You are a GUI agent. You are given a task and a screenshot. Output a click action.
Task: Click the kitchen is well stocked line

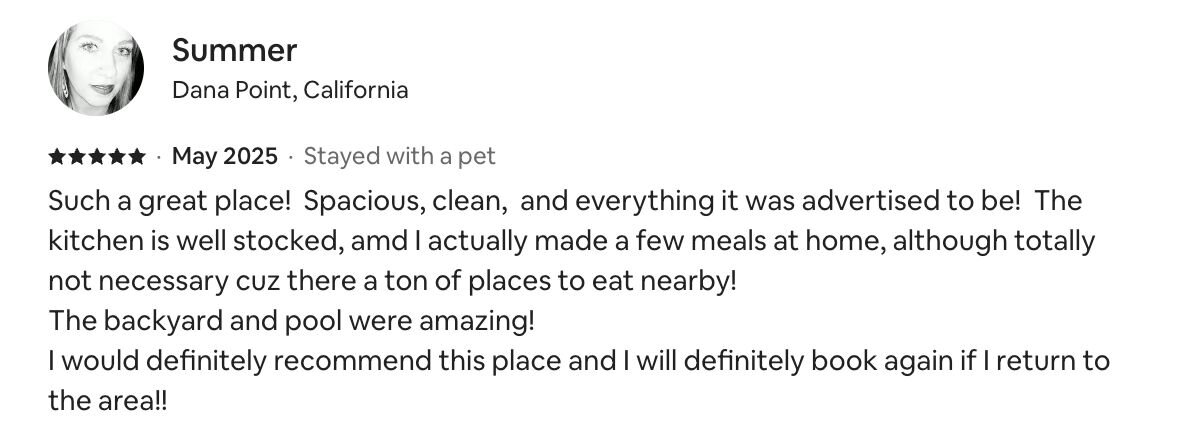click(572, 241)
